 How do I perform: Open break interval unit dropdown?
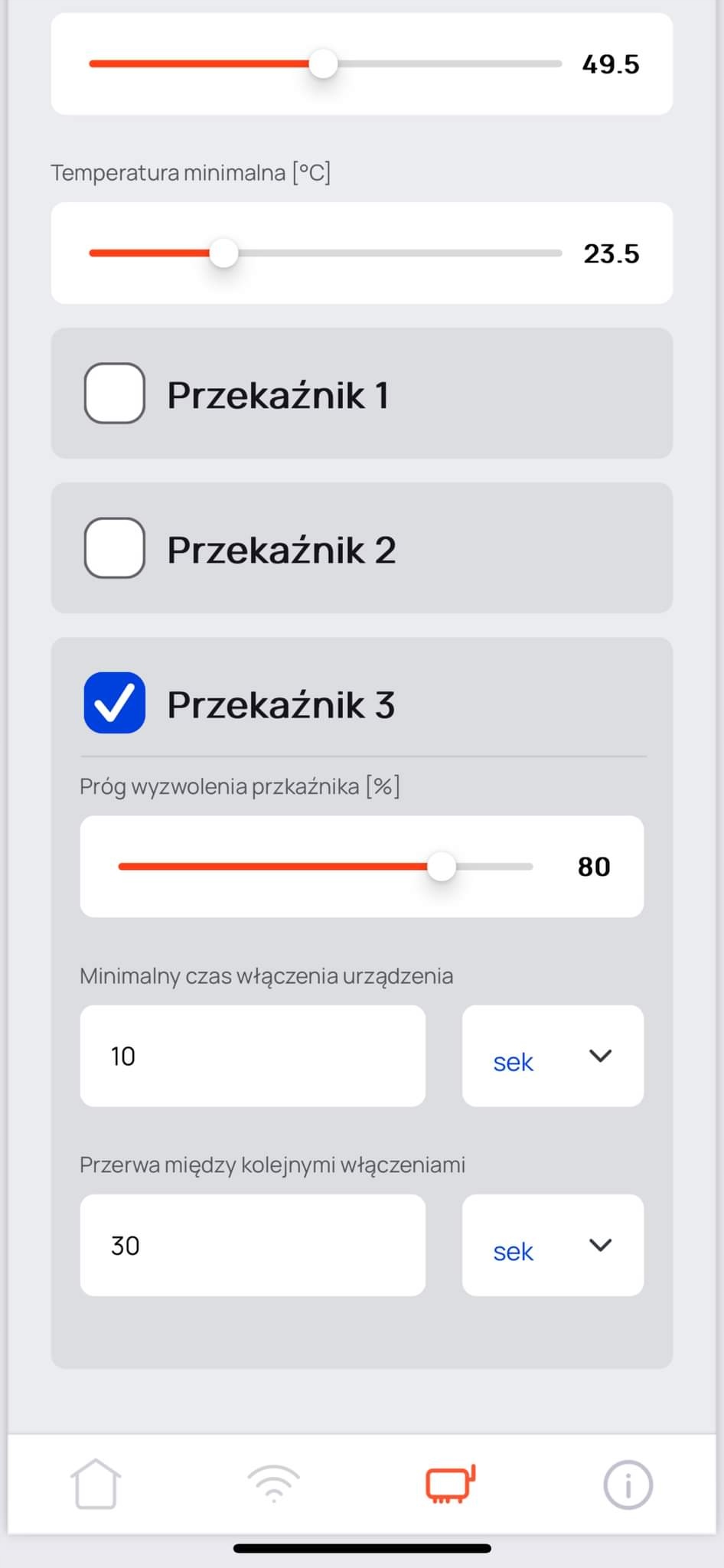point(552,1245)
